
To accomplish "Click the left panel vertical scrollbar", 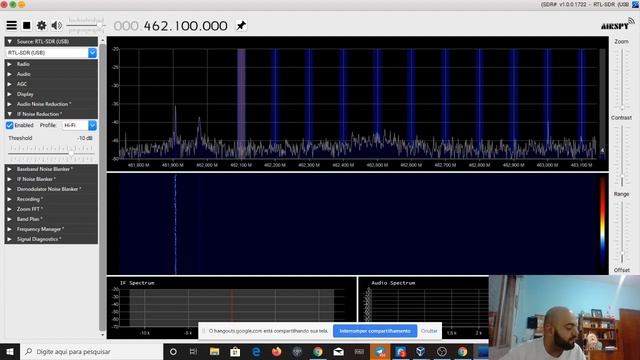I will click(x=102, y=188).
